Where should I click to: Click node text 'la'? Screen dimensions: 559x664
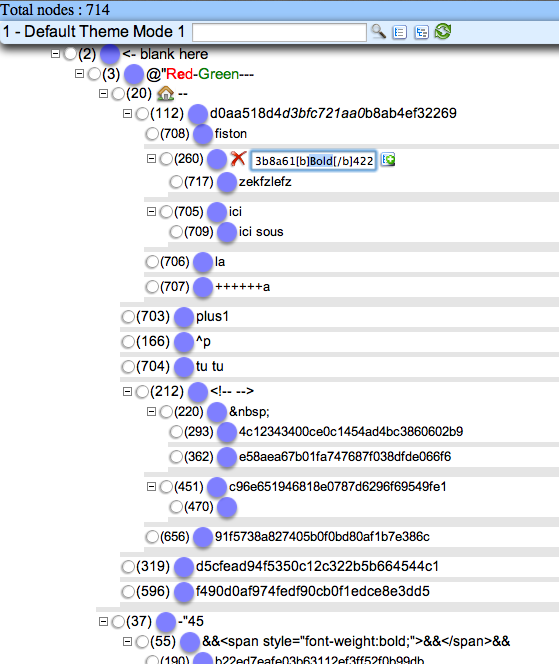(x=220, y=262)
